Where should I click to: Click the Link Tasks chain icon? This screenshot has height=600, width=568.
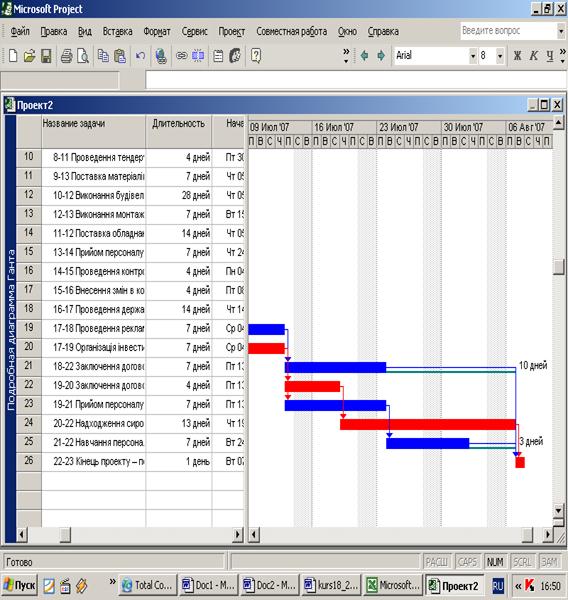tap(181, 56)
